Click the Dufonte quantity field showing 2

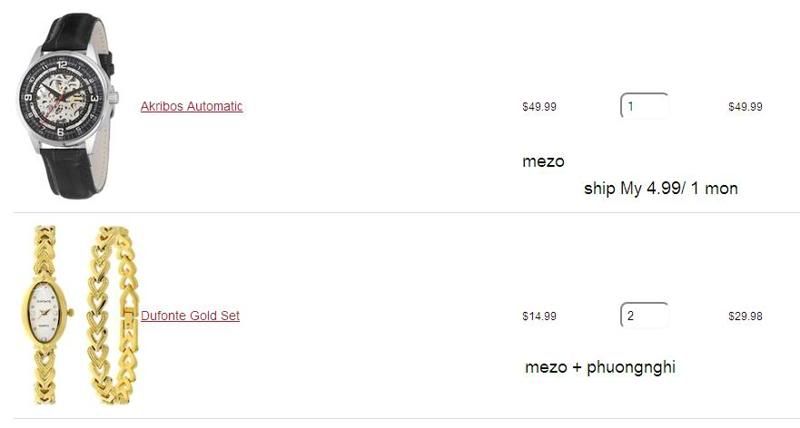[644, 316]
